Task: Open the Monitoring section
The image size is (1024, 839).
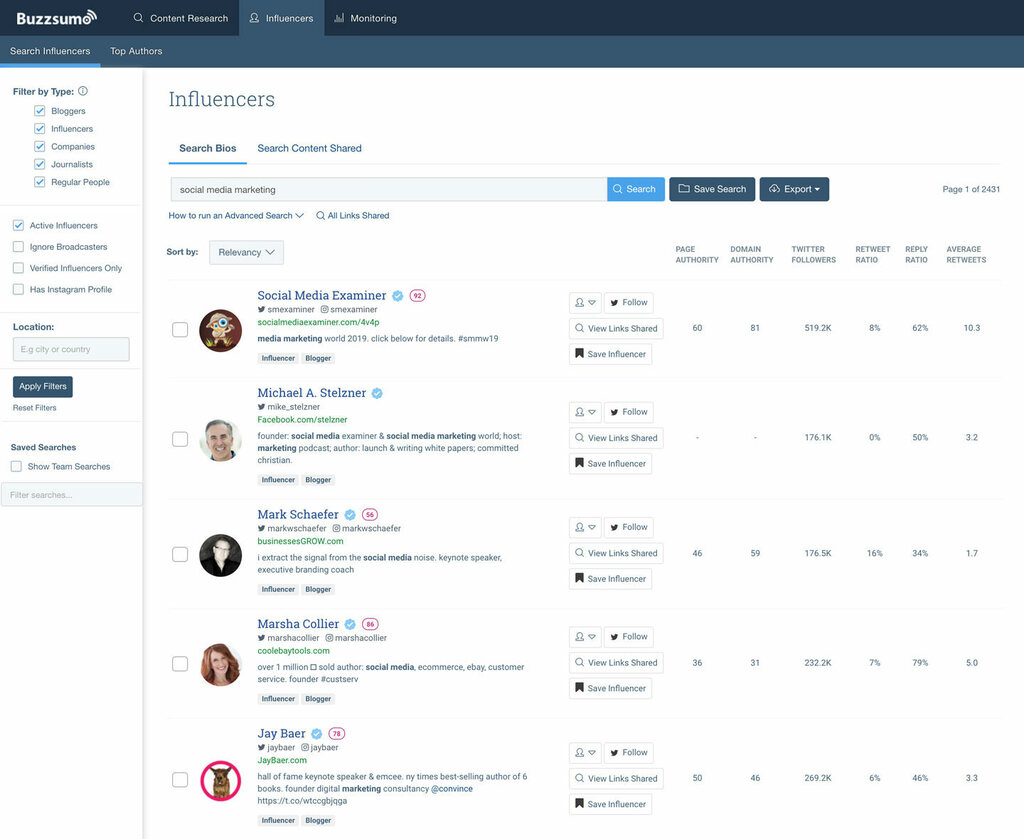Action: pos(372,17)
